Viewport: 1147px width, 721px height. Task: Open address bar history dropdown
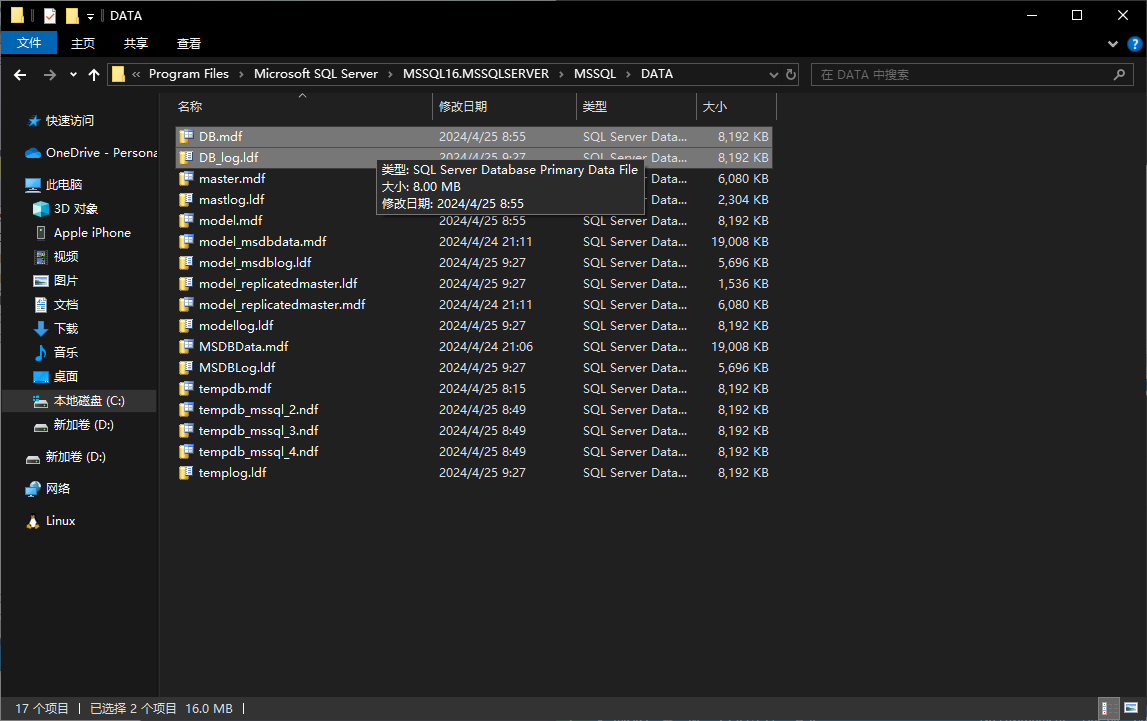point(773,74)
